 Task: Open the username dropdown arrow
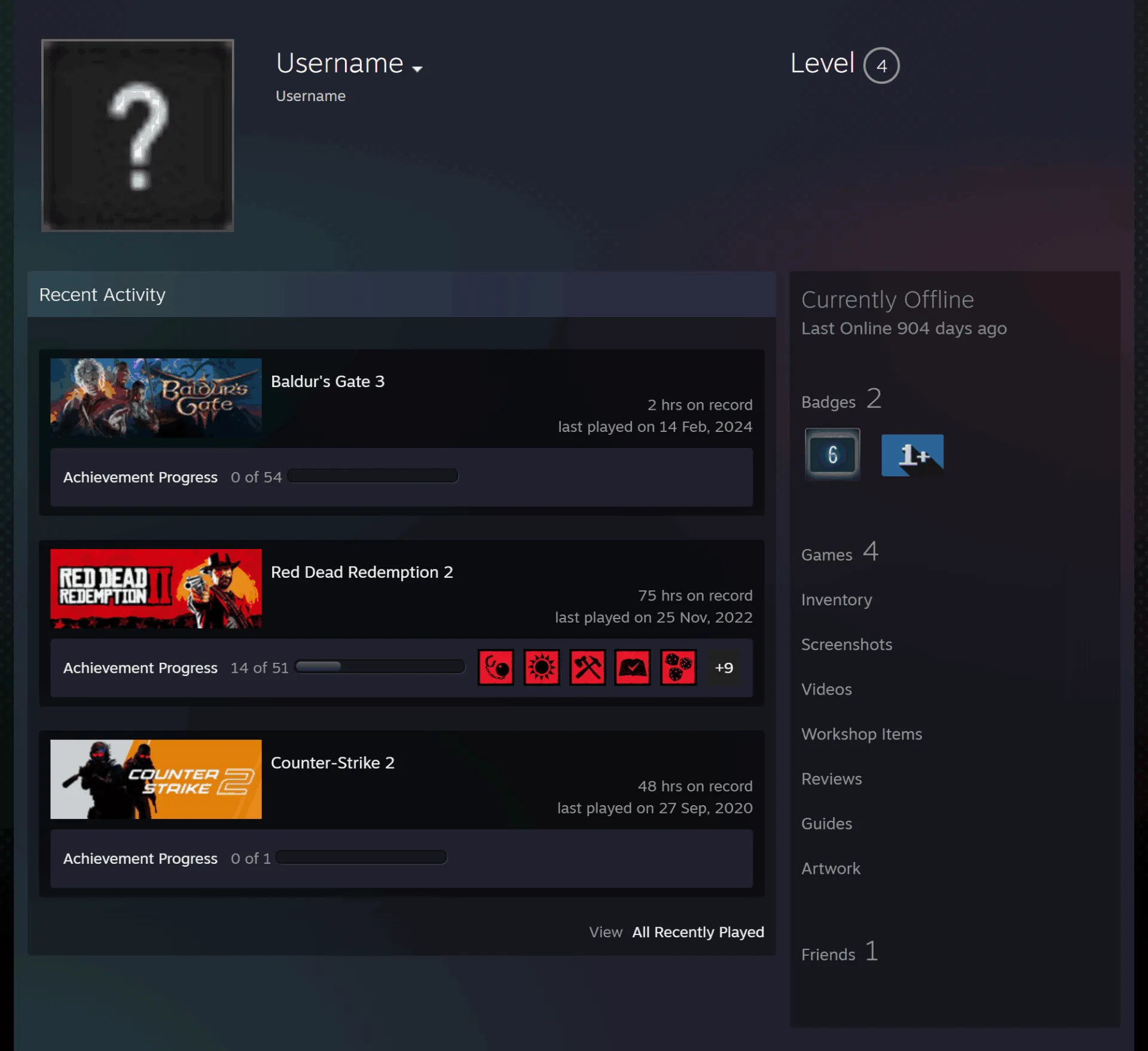(x=417, y=69)
